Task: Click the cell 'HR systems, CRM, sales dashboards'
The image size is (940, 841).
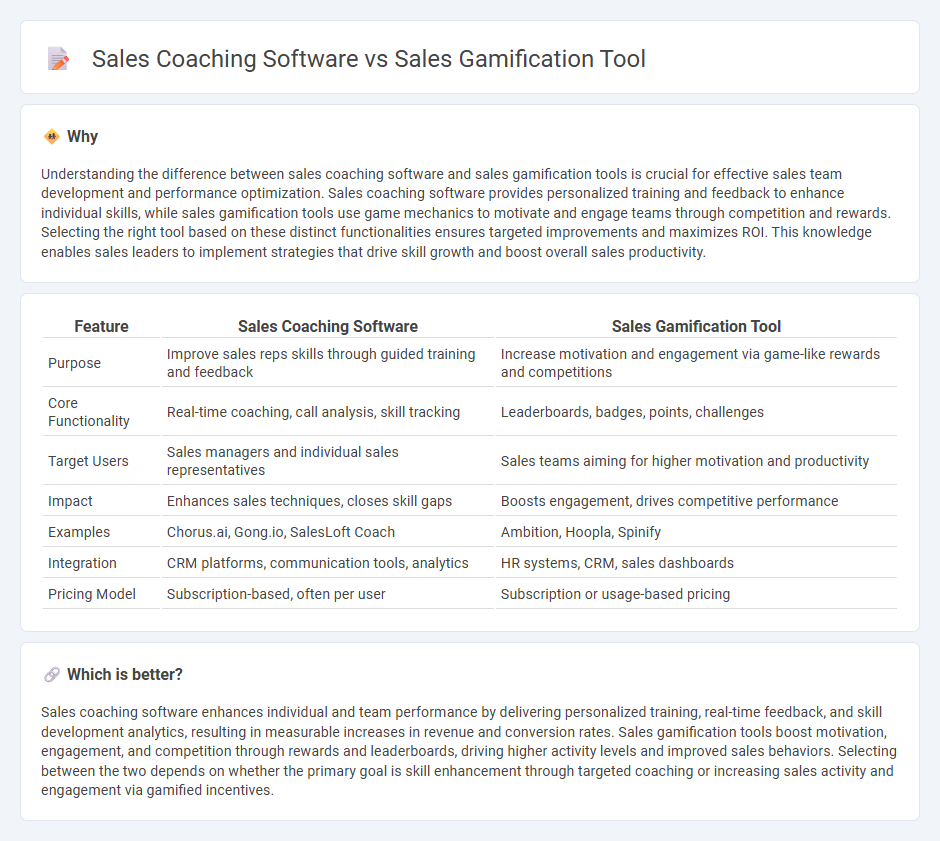Action: pos(696,563)
